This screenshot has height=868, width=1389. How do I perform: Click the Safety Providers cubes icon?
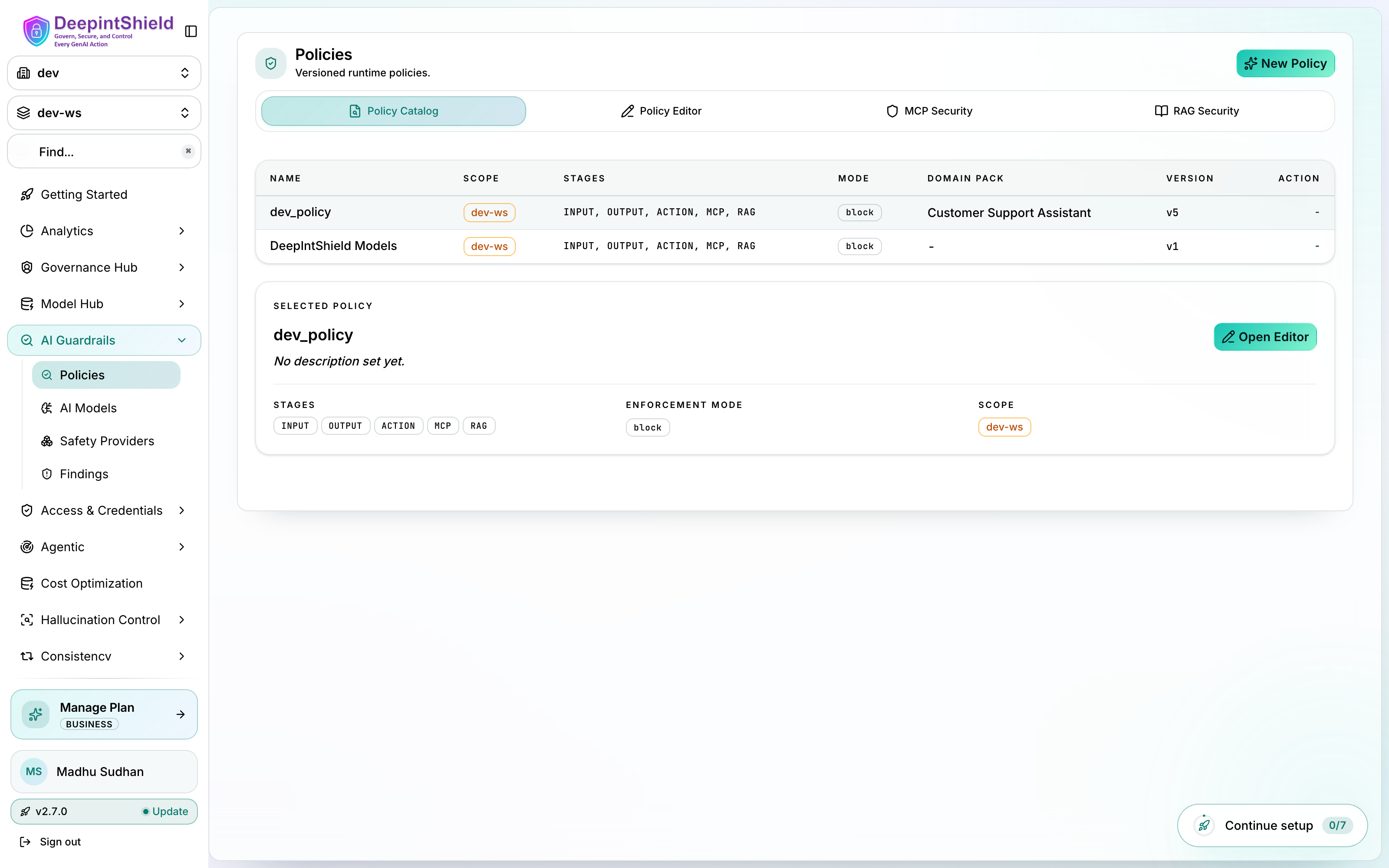47,441
